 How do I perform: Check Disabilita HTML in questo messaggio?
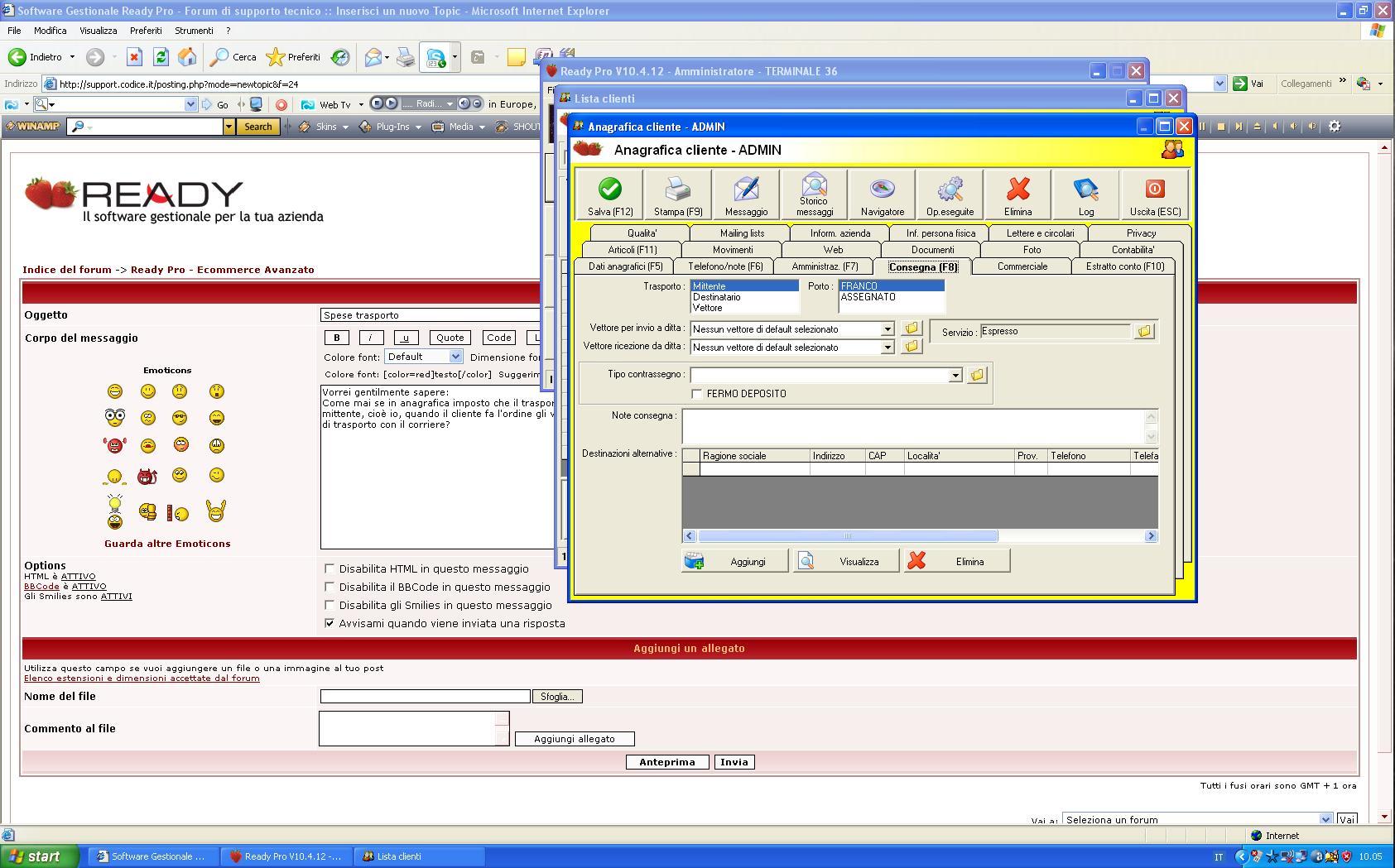[330, 568]
